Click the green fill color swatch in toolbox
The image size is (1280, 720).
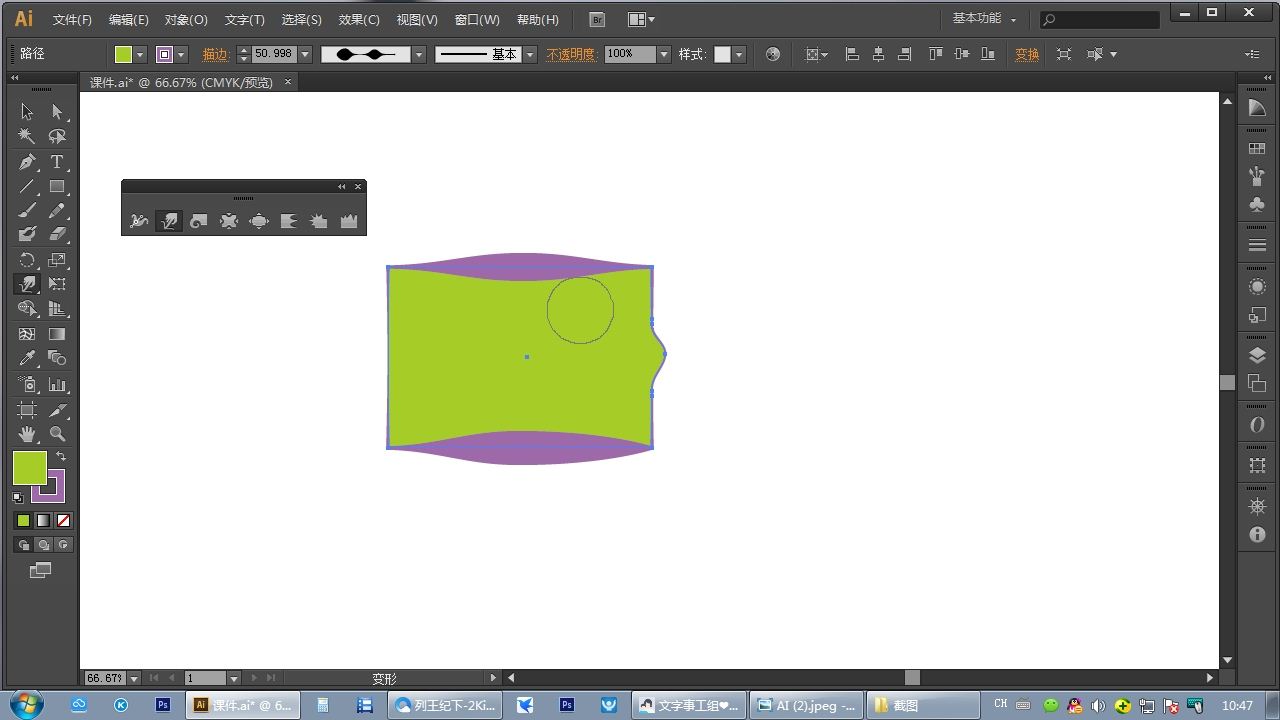(28, 467)
